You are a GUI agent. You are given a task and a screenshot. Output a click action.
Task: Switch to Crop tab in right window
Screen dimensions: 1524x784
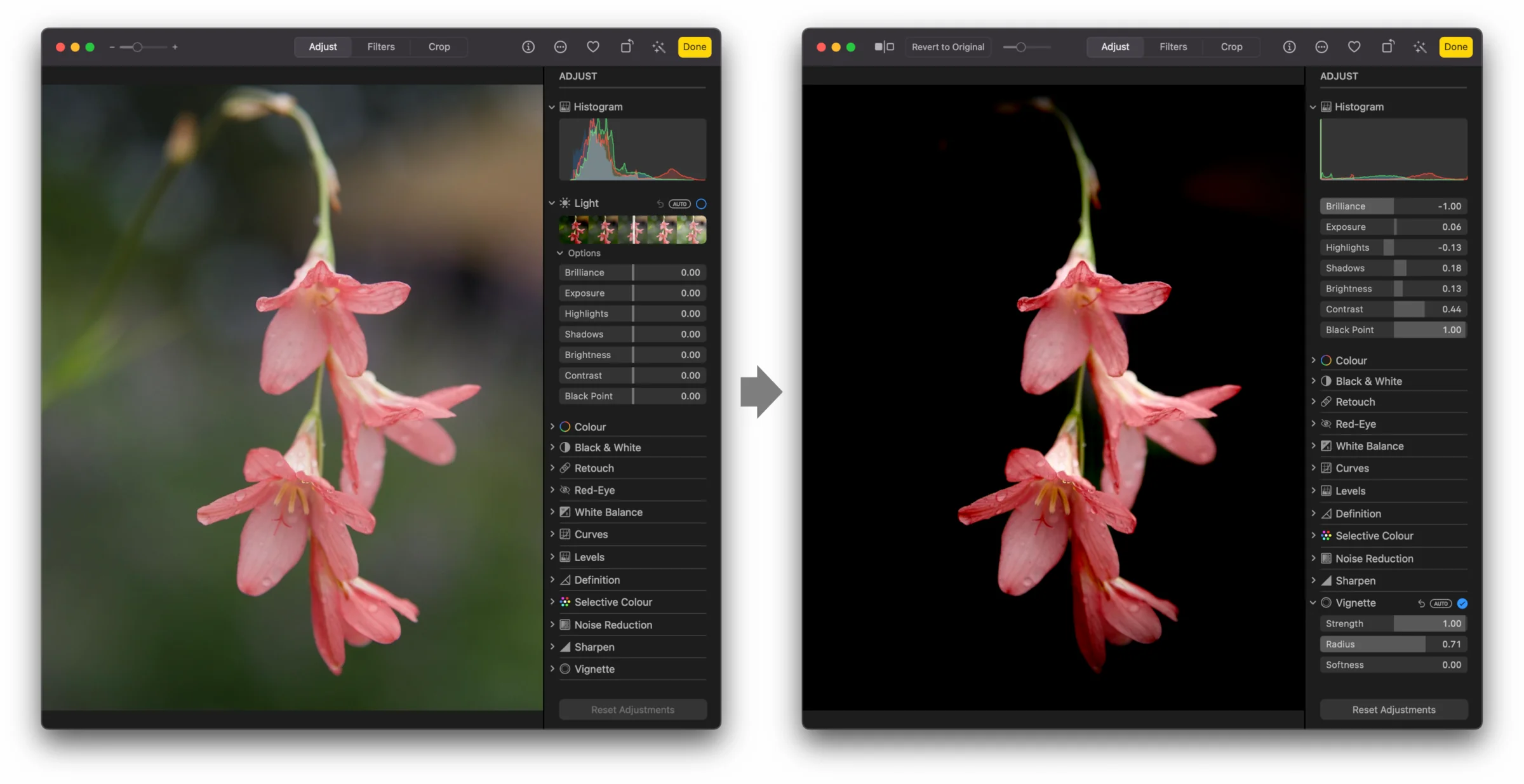pyautogui.click(x=1231, y=47)
